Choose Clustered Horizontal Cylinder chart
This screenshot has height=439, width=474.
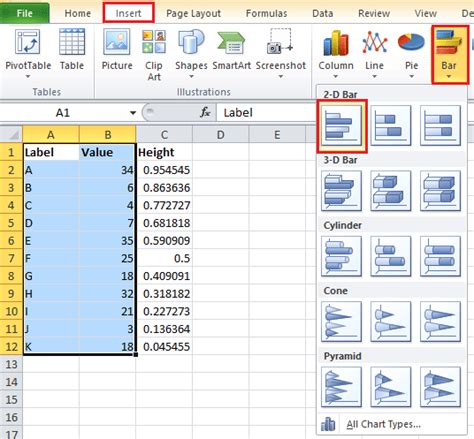(x=341, y=256)
